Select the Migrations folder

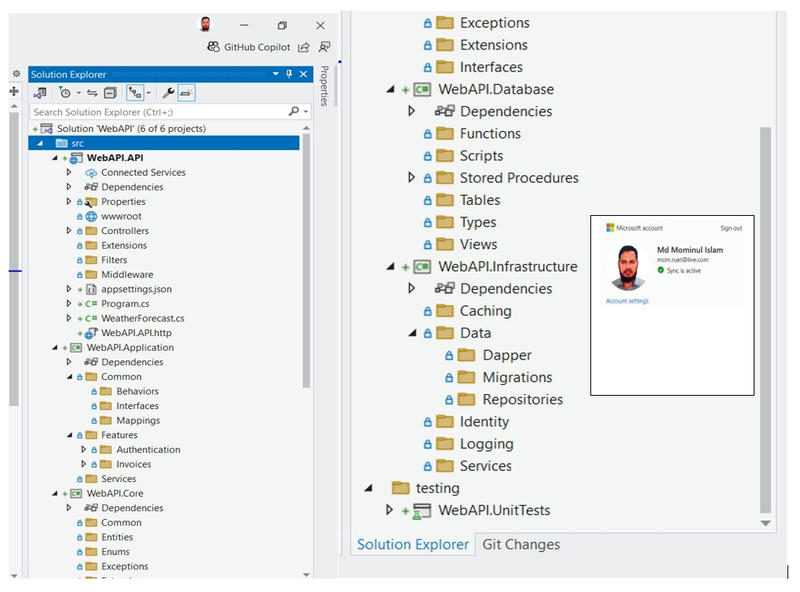coord(517,378)
